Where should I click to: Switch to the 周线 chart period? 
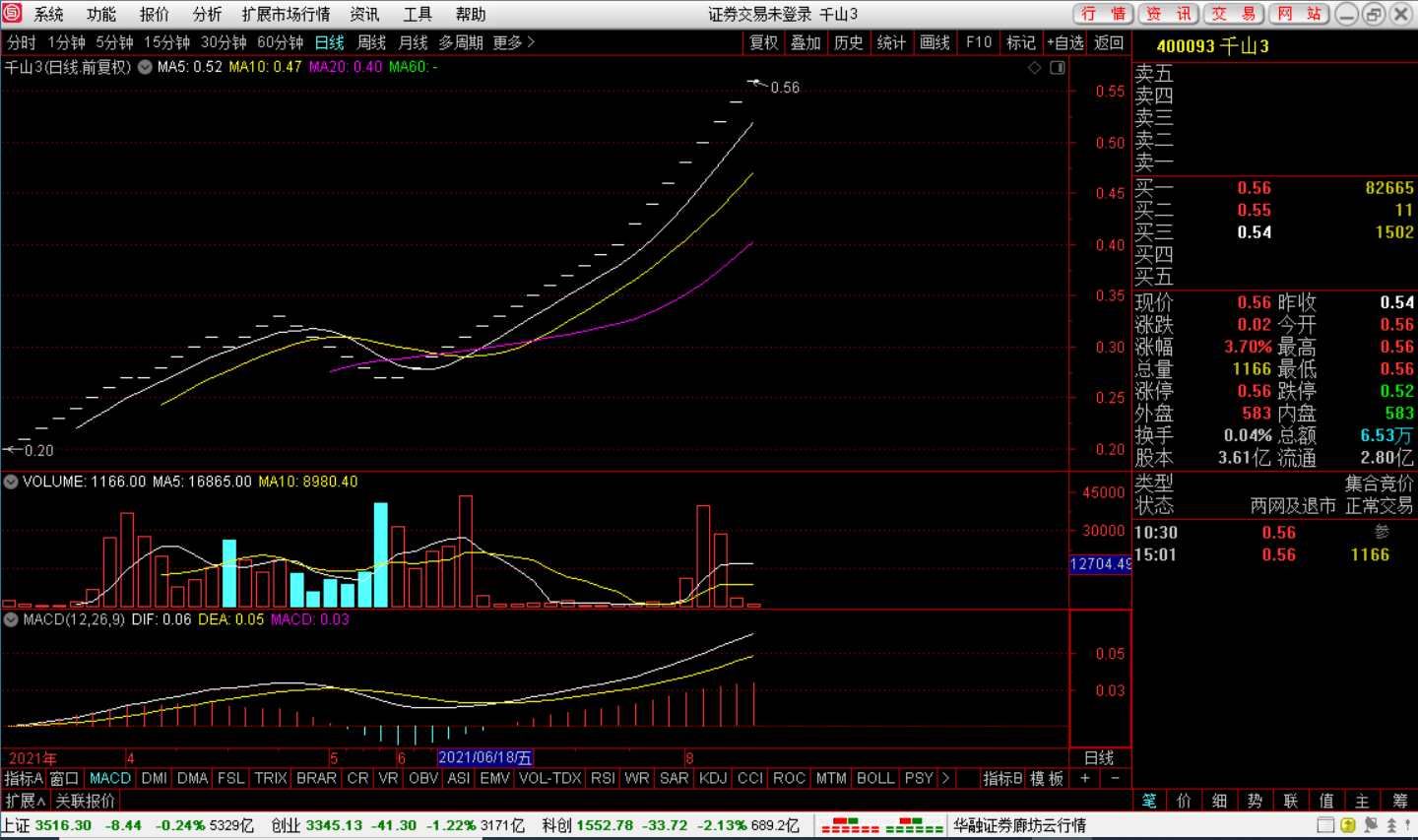pos(371,42)
